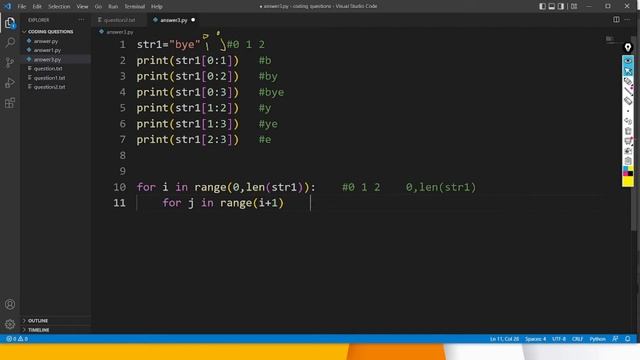
Task: Open answer.py in the Explorer
Action: (46, 41)
